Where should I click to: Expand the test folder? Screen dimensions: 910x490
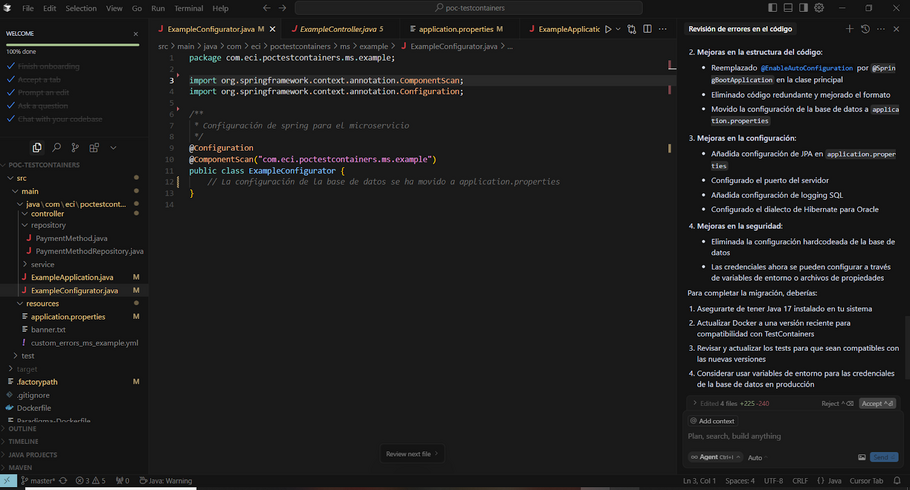coord(28,356)
